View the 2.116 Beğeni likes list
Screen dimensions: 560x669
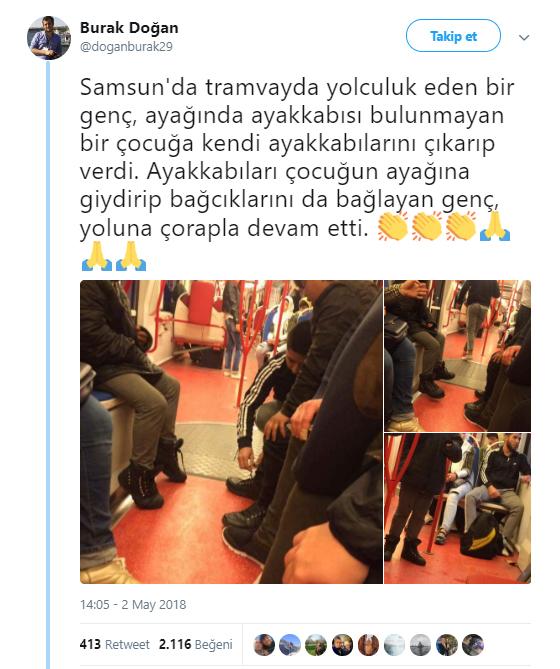(196, 644)
